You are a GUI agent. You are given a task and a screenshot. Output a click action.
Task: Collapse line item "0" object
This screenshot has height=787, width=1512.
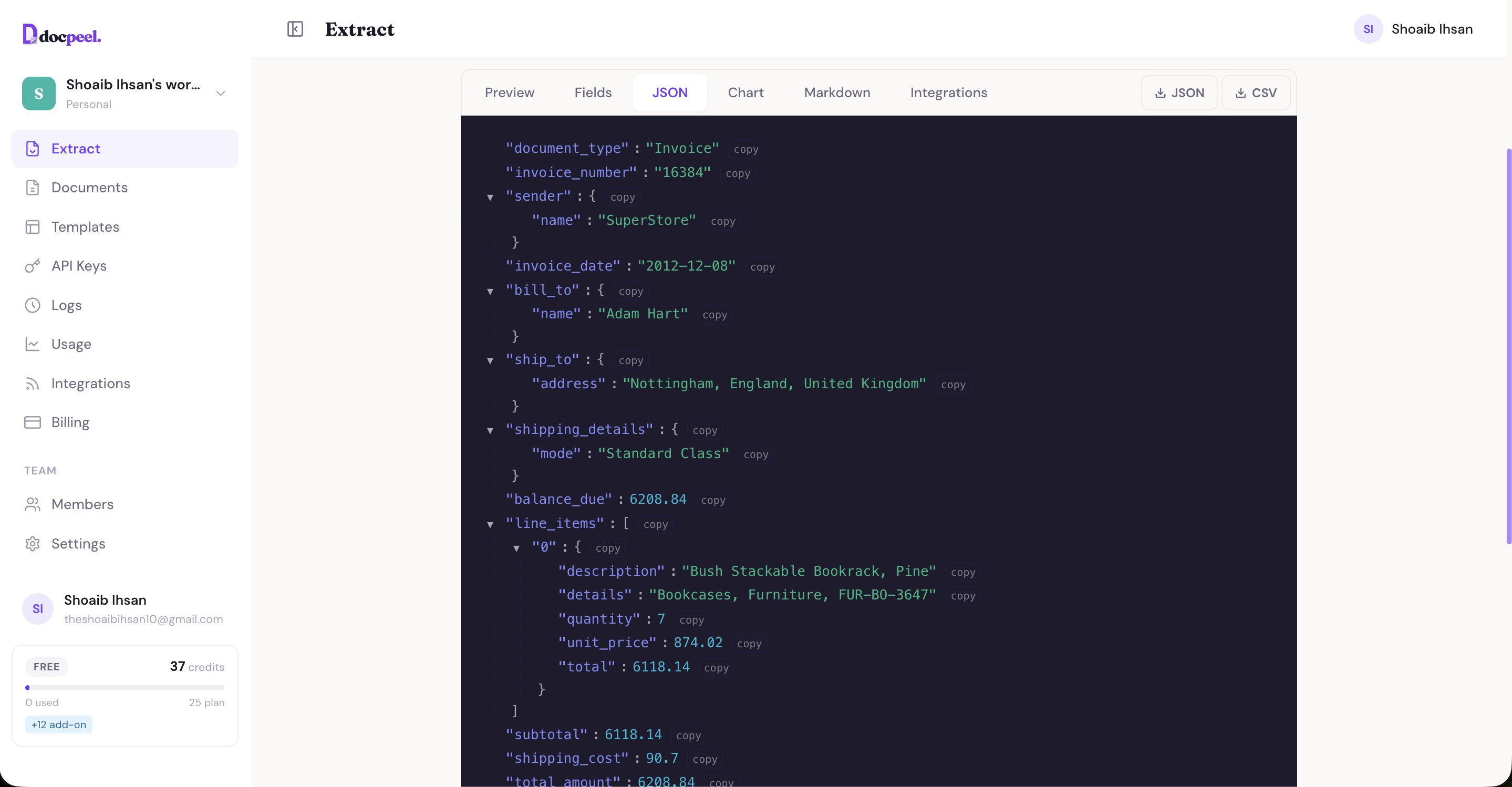pos(516,548)
